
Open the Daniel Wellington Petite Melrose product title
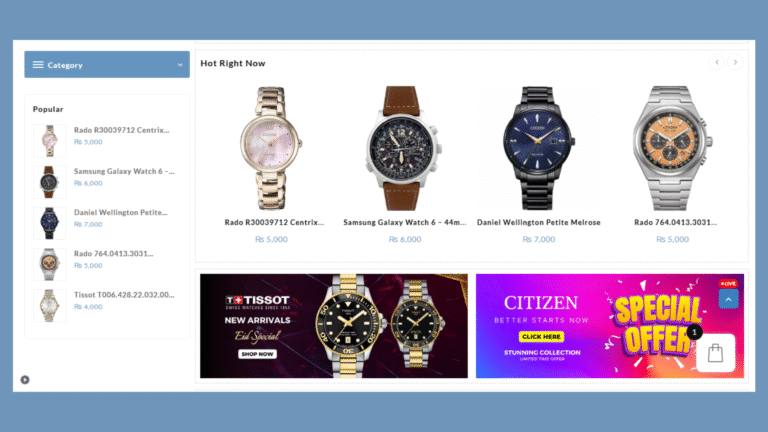538,222
